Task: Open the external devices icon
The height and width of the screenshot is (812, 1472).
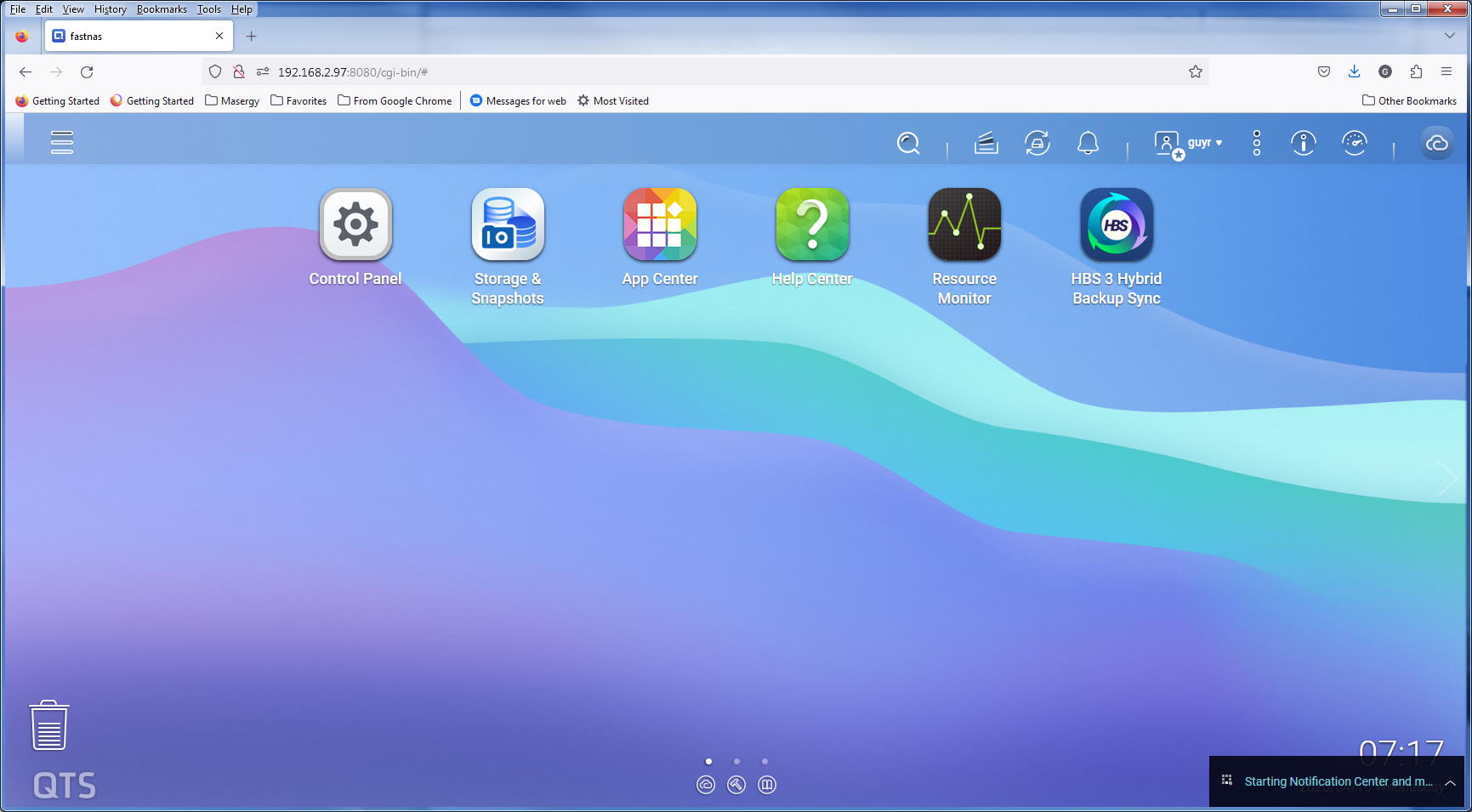Action: pos(1037,143)
